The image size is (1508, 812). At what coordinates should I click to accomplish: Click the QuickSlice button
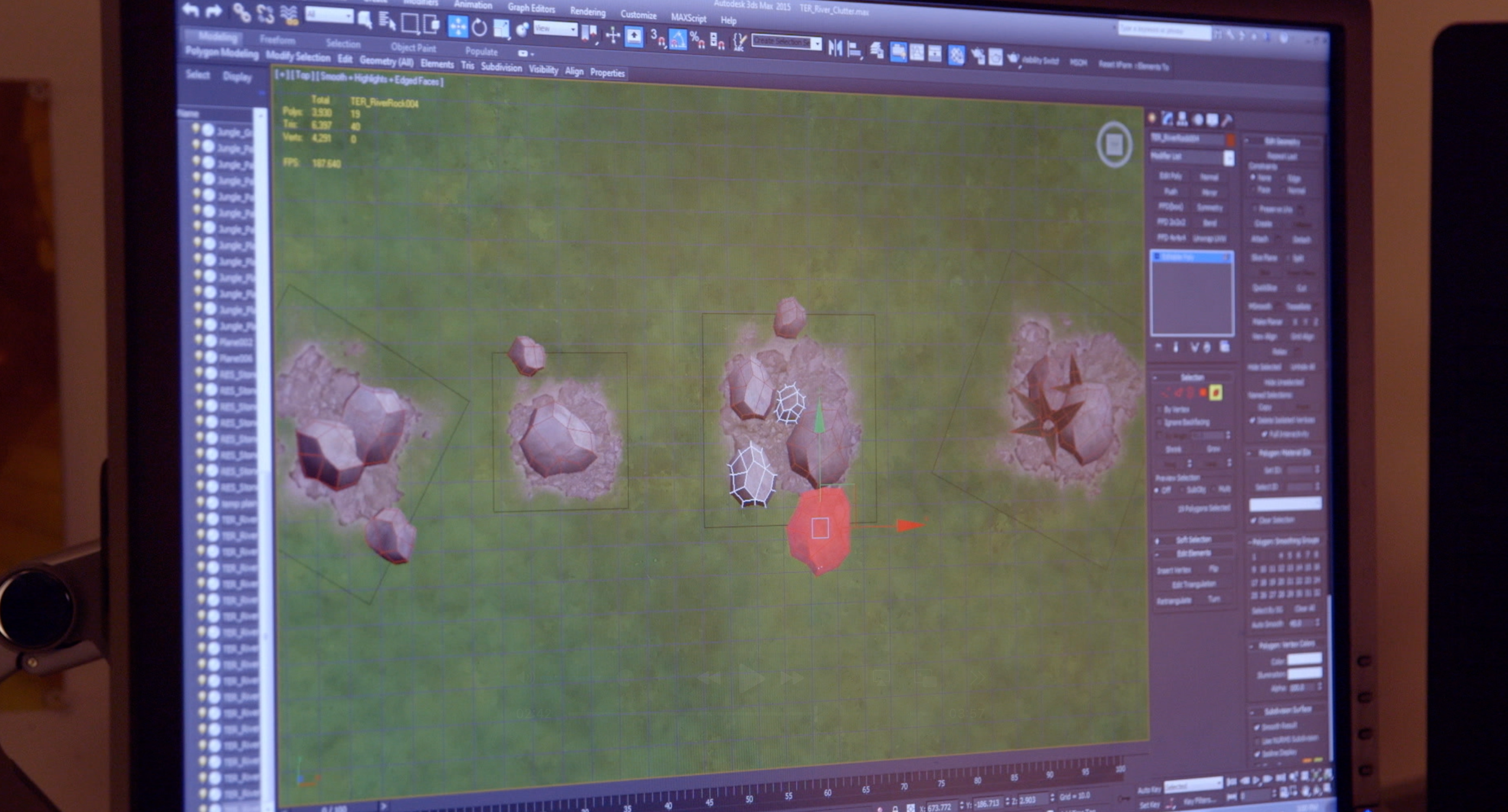click(1264, 288)
